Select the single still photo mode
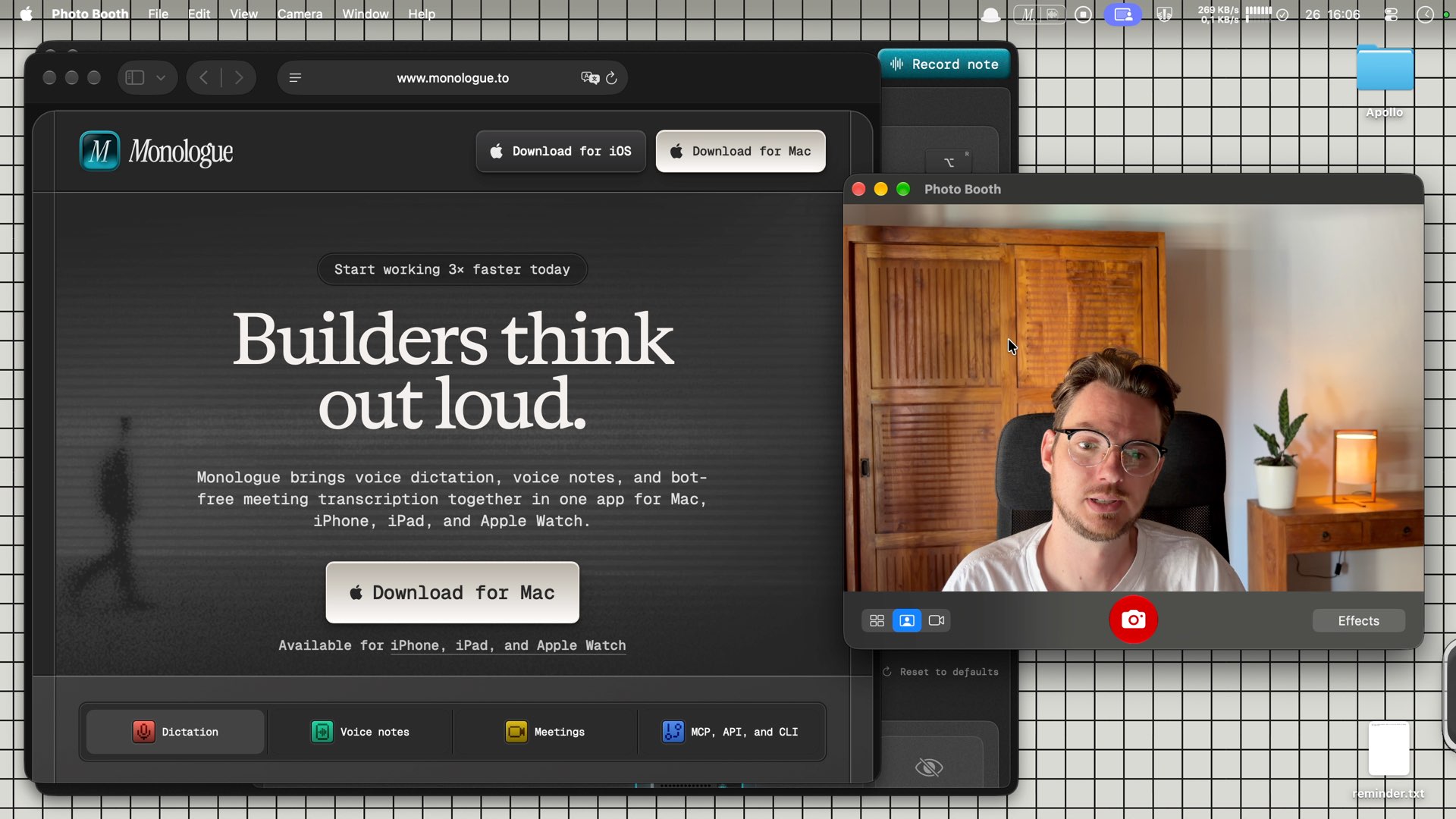 coord(906,620)
